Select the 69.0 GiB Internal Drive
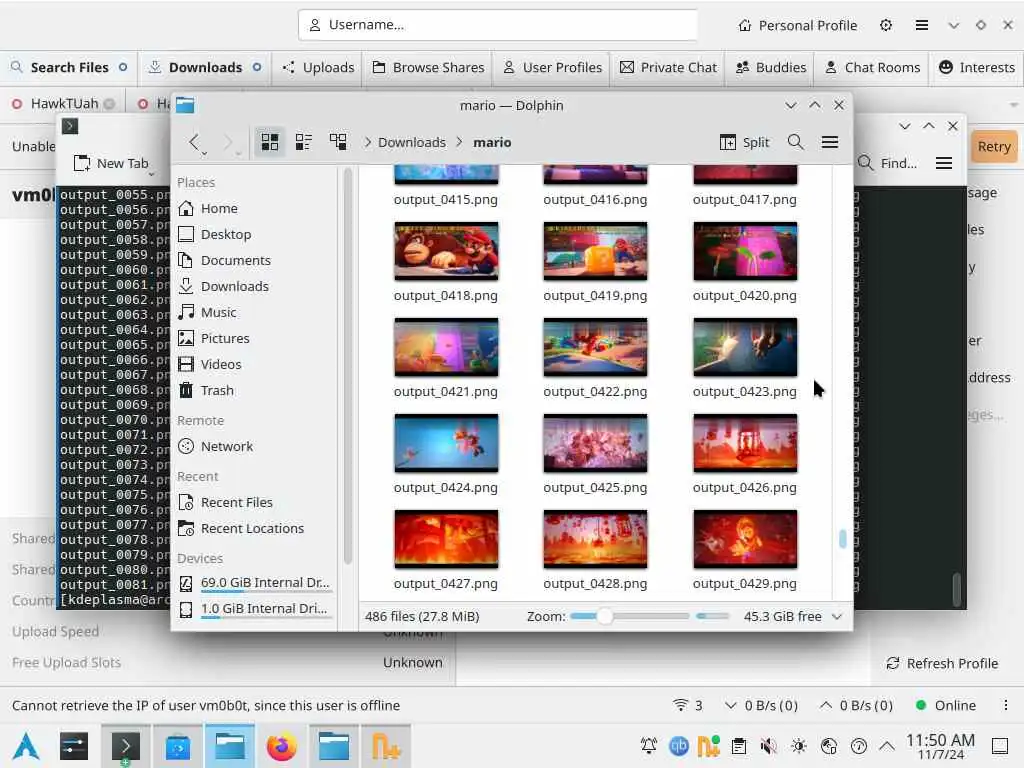The height and width of the screenshot is (768, 1024). pyautogui.click(x=256, y=583)
